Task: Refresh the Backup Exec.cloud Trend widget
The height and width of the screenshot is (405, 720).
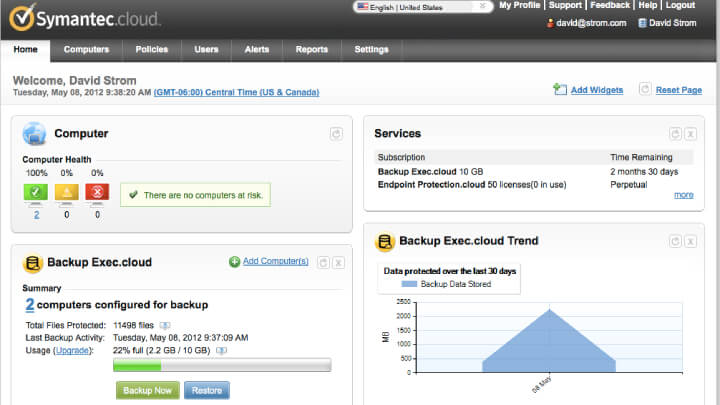Action: (675, 241)
